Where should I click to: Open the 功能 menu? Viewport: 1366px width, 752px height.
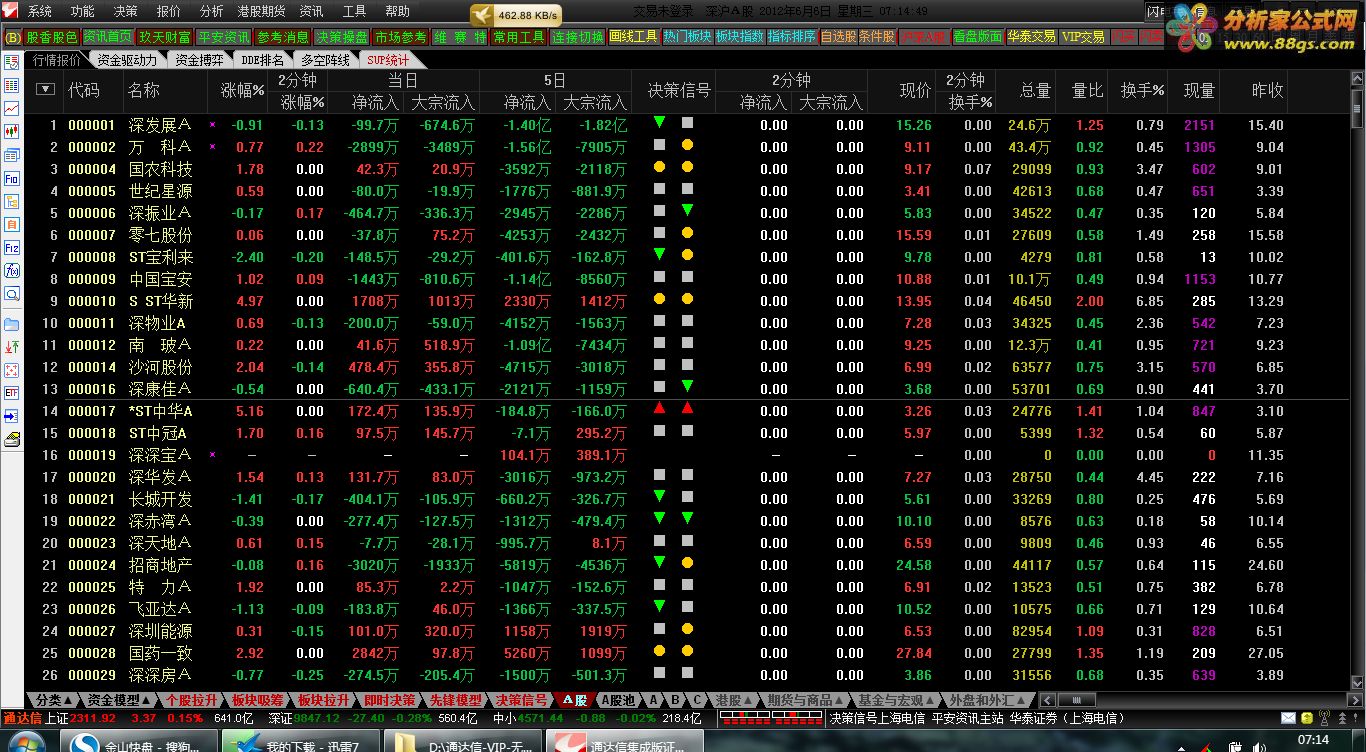click(83, 11)
